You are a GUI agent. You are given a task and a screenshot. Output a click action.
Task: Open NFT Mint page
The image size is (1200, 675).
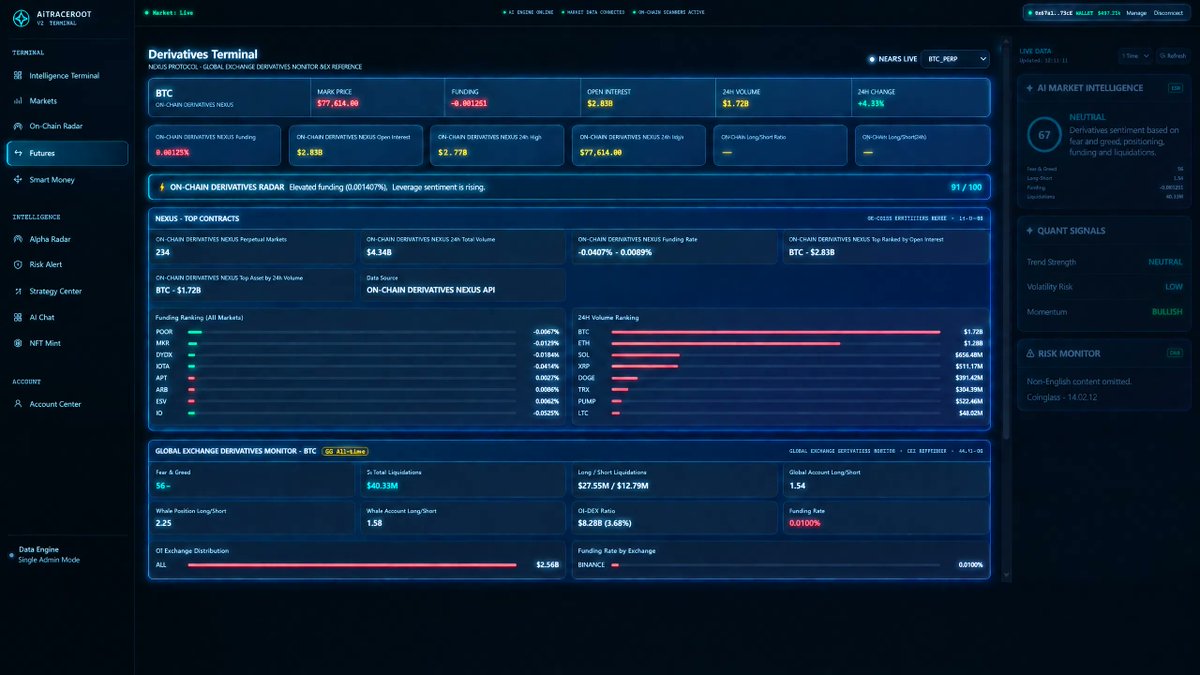66,343
